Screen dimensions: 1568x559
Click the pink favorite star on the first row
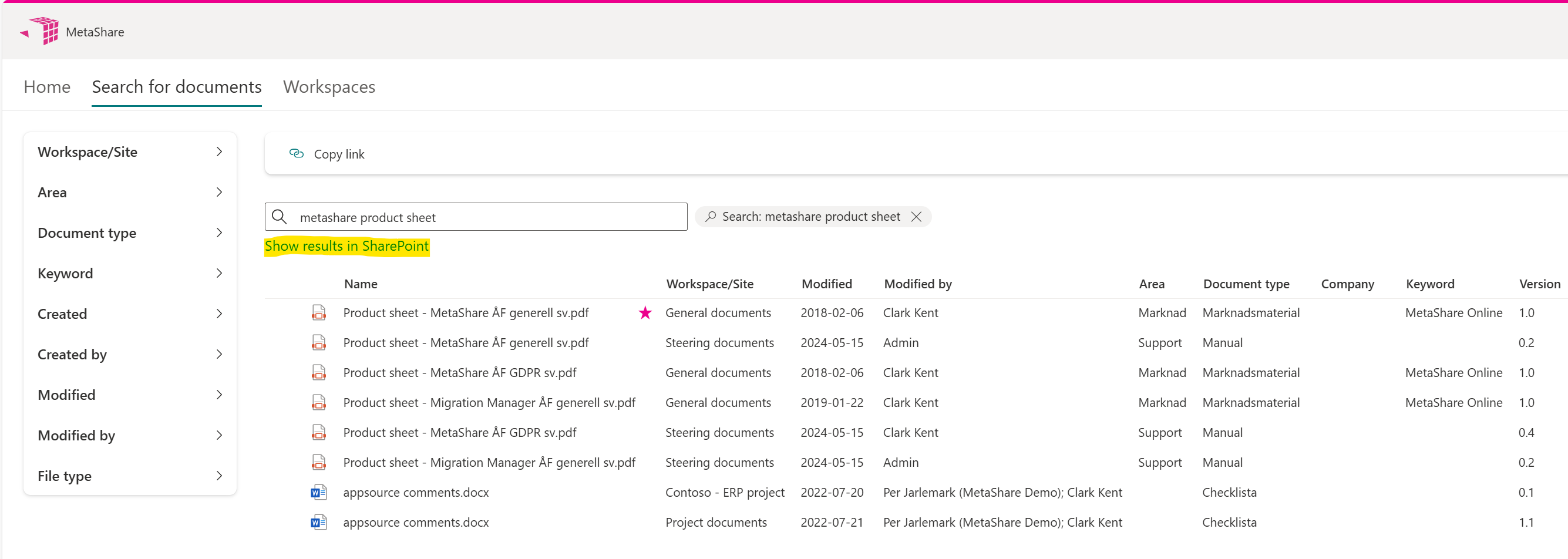pos(645,313)
